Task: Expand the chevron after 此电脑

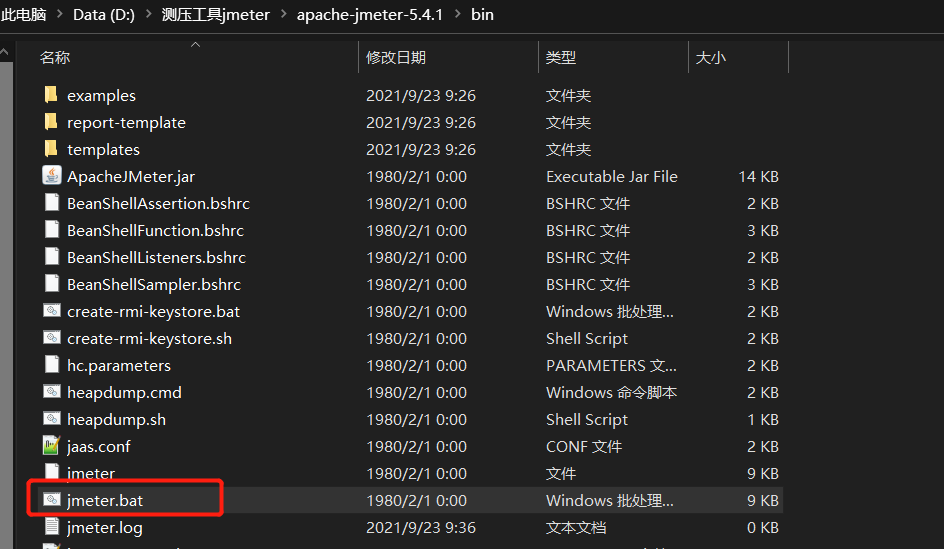Action: [x=60, y=13]
